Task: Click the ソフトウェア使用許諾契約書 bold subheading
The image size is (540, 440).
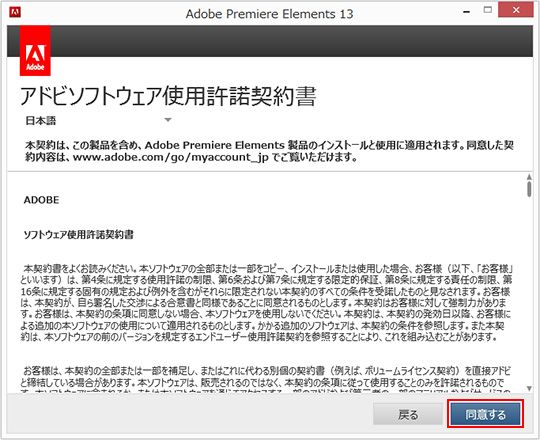Action: 79,235
